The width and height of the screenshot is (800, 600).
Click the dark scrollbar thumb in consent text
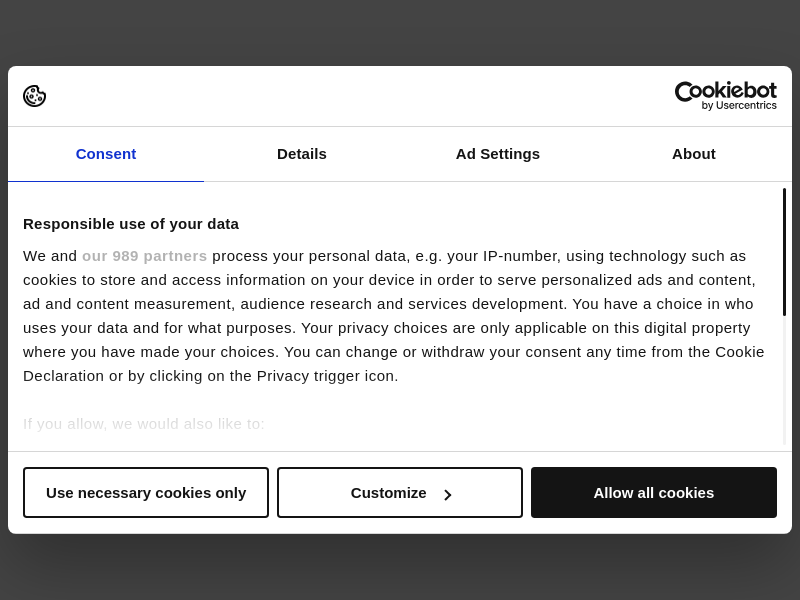point(784,252)
